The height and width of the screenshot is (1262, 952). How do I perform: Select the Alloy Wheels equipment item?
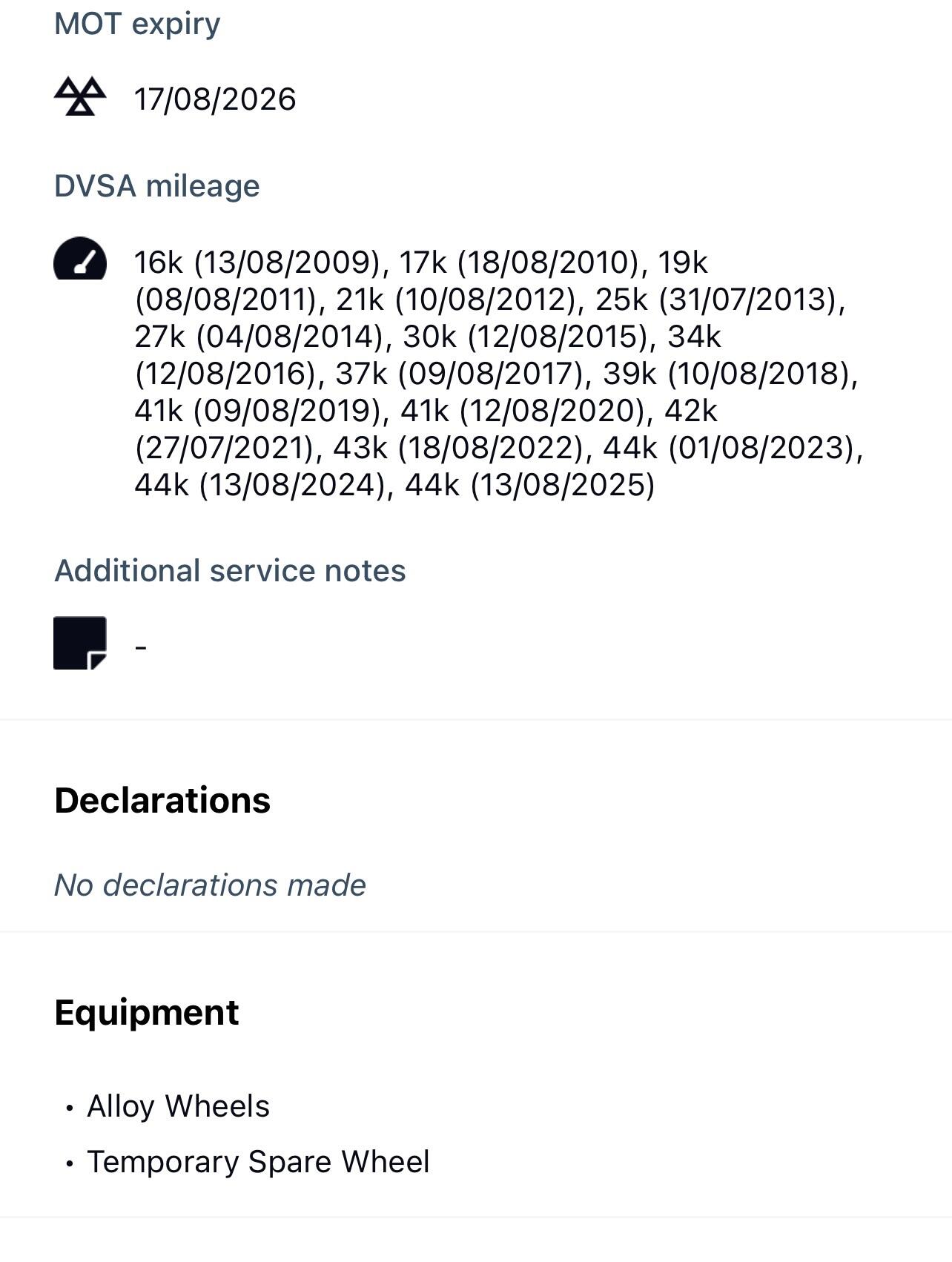coord(178,1106)
